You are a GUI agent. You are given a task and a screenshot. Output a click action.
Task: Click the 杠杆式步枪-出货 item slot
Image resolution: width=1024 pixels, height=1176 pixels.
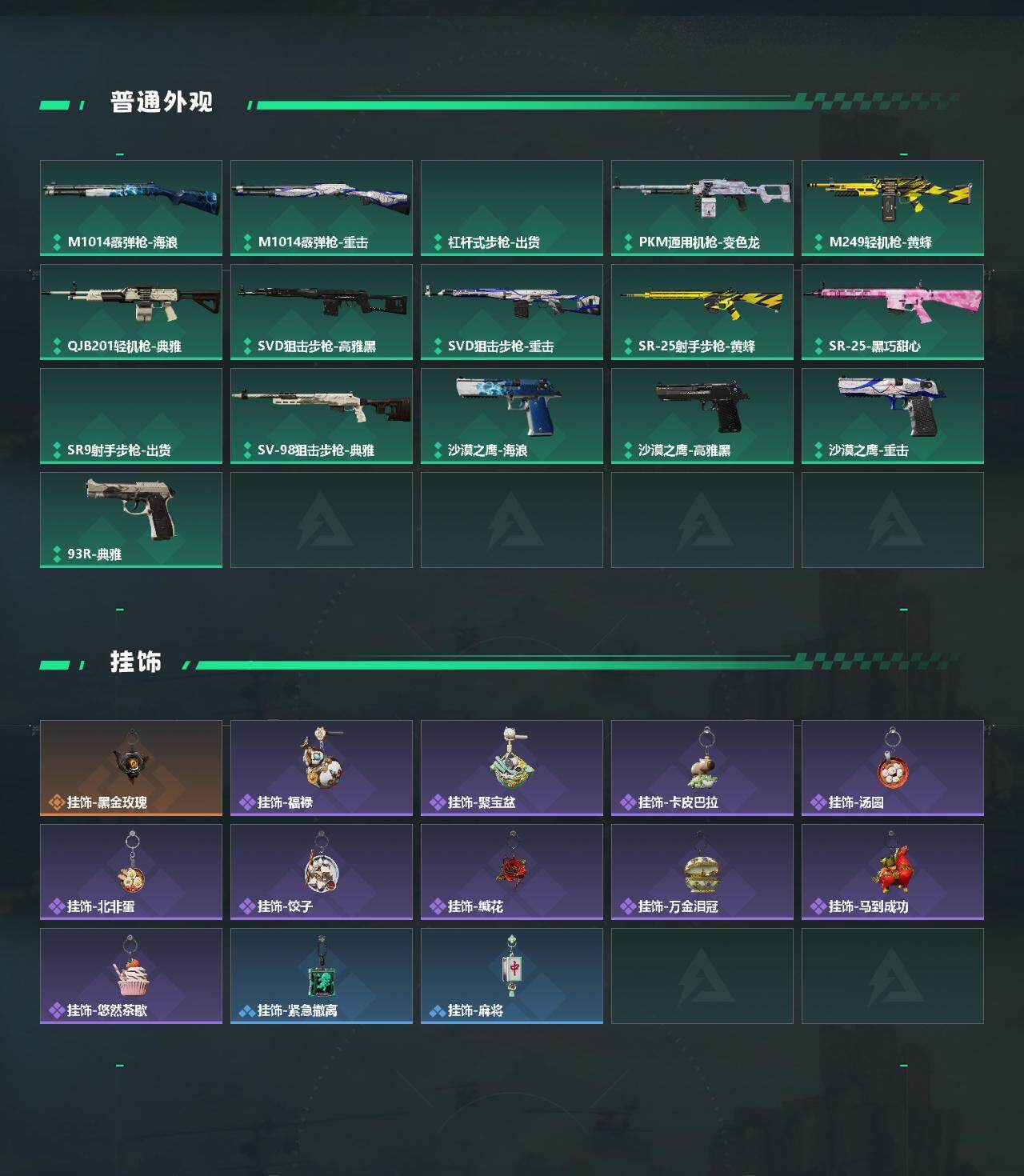[x=512, y=208]
